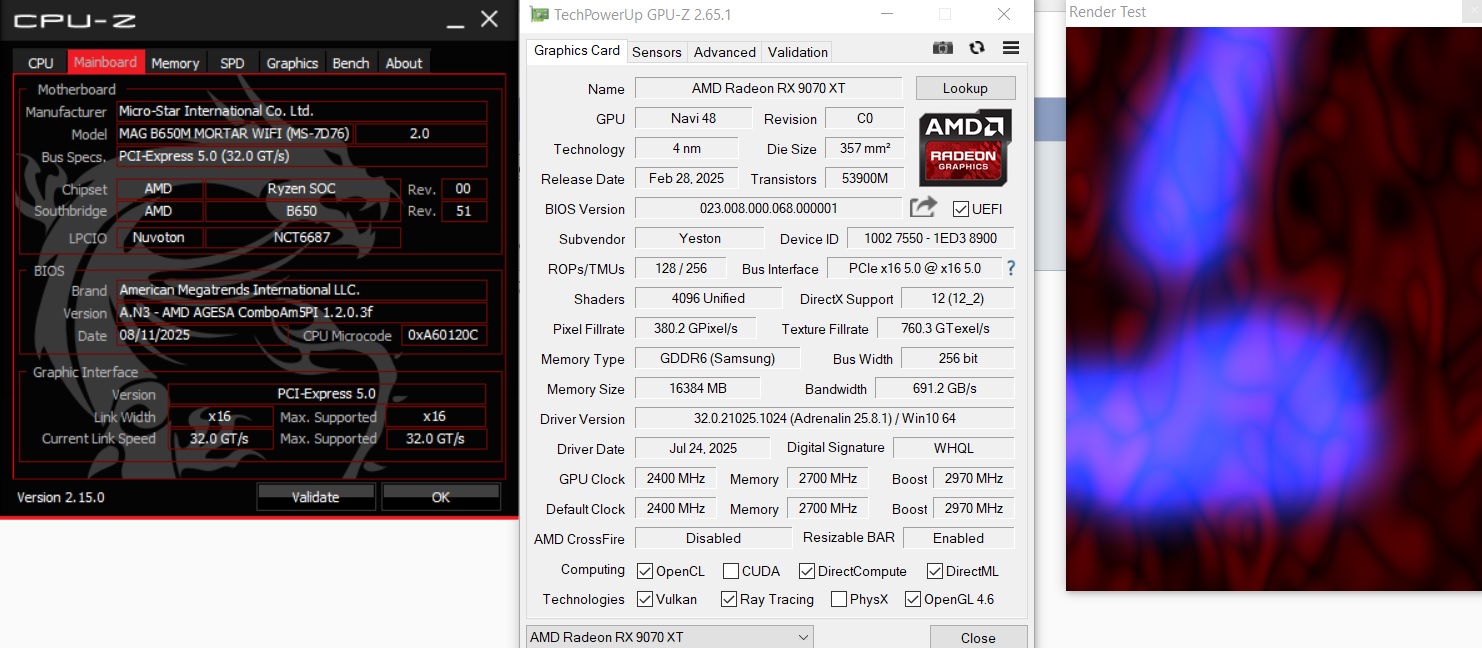Click the Current Link Speed 32.0 GT/s value
1482x648 pixels.
[219, 439]
